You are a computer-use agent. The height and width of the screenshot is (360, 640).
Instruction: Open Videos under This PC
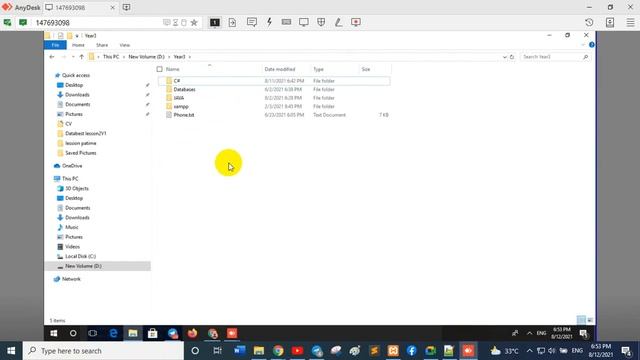point(72,247)
